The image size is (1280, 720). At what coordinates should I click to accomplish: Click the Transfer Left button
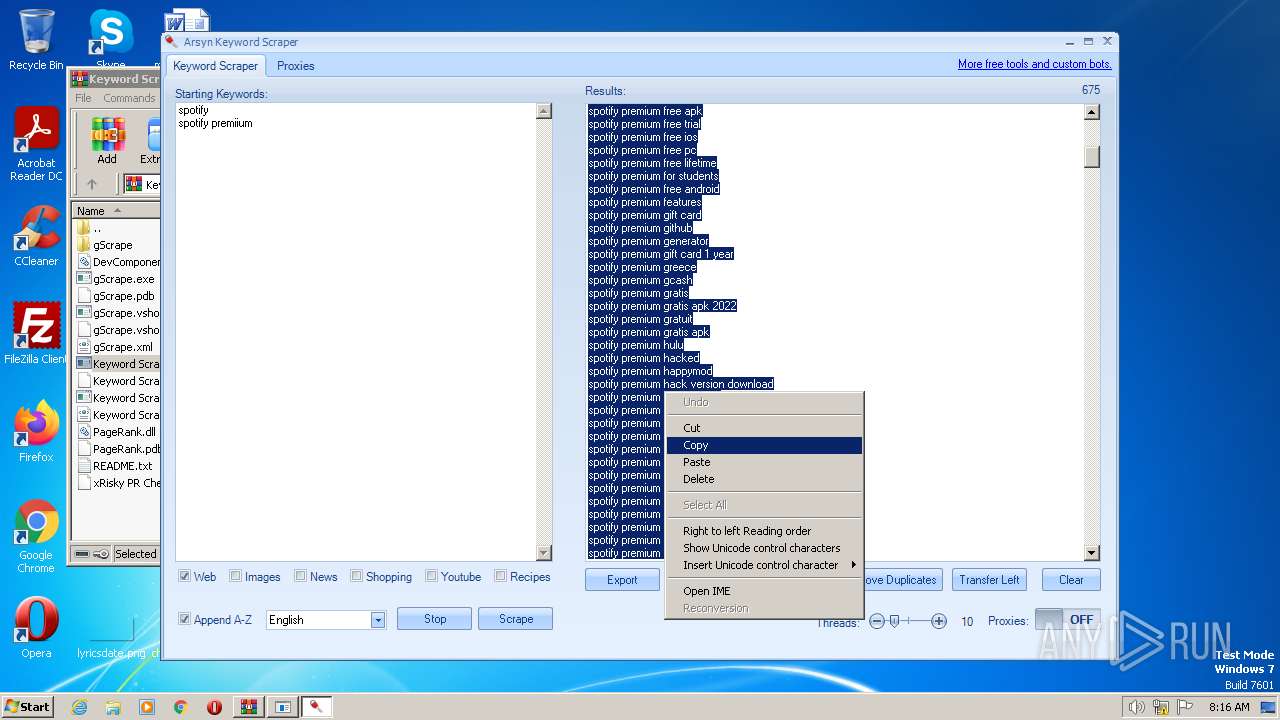pos(990,580)
